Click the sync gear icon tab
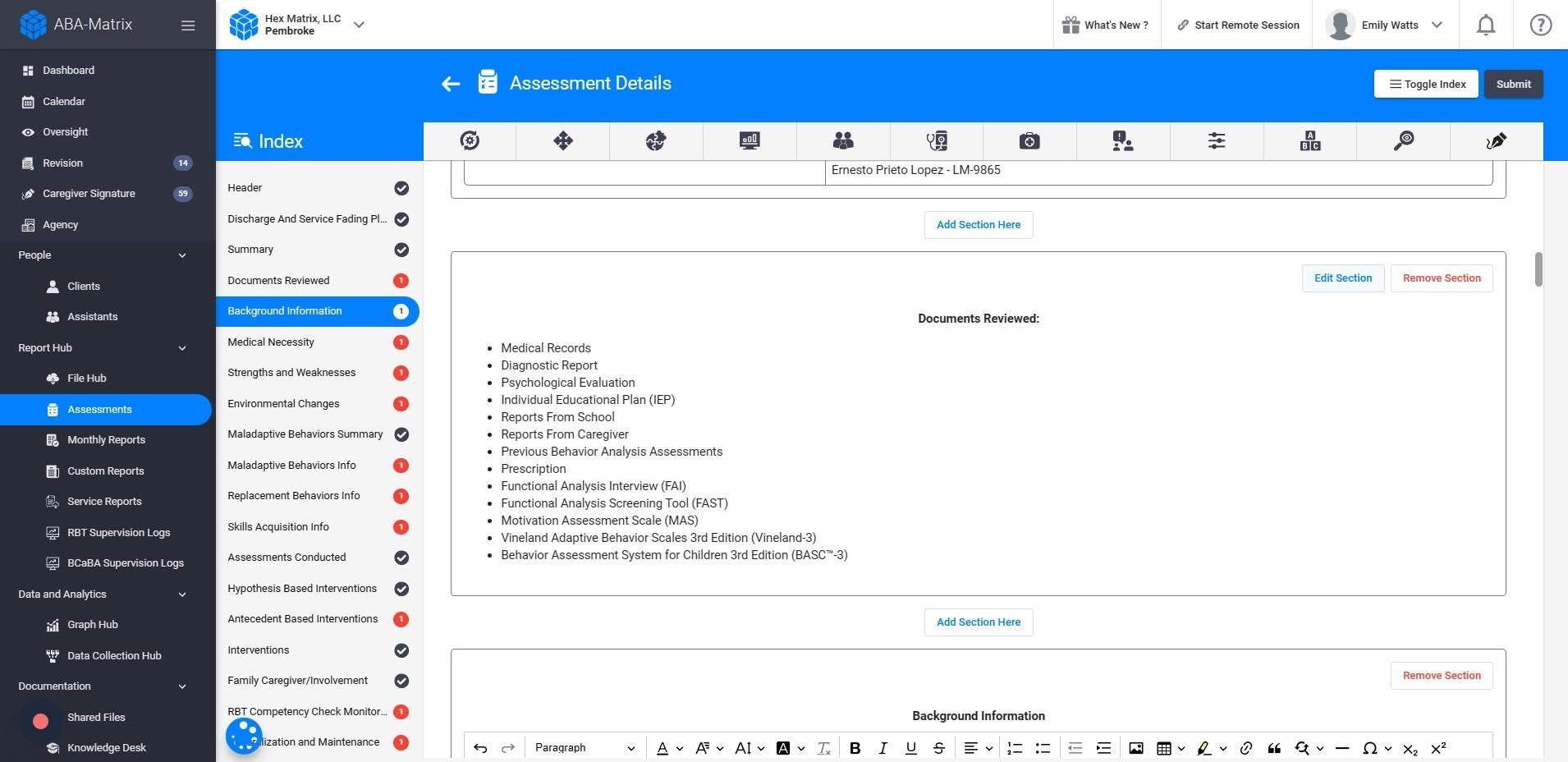The width and height of the screenshot is (1568, 762). point(470,140)
